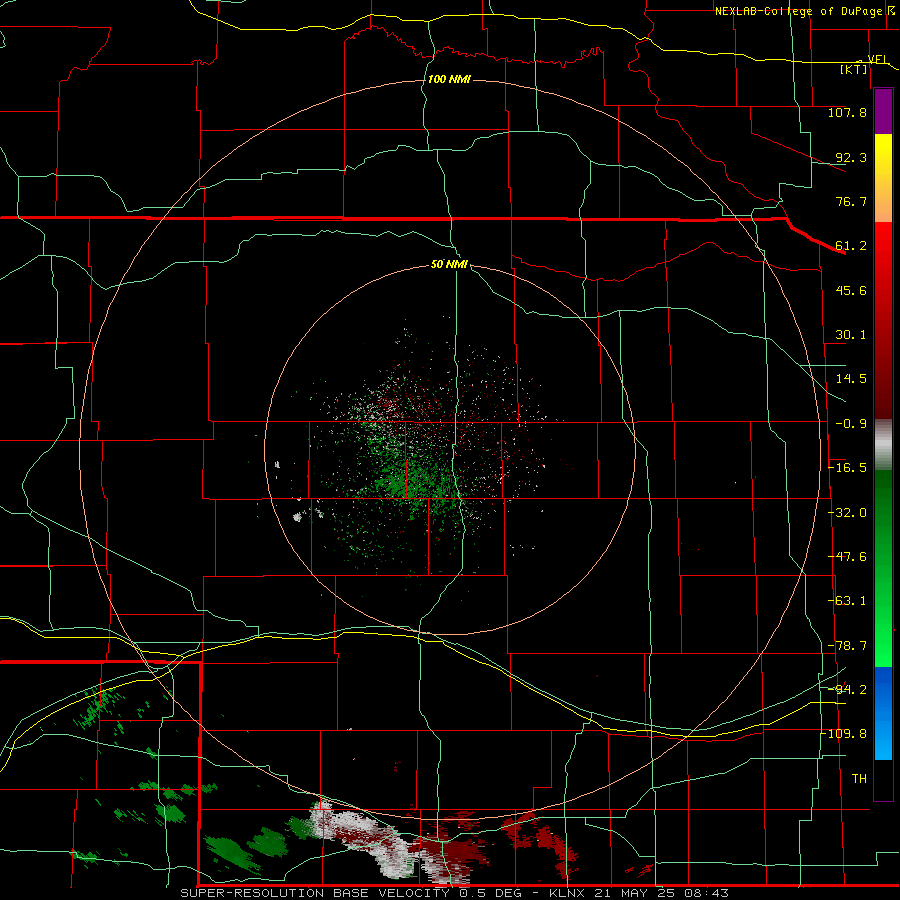Select the -63.1 value on the velocity scale
Viewport: 900px width, 900px height.
pyautogui.click(x=847, y=601)
